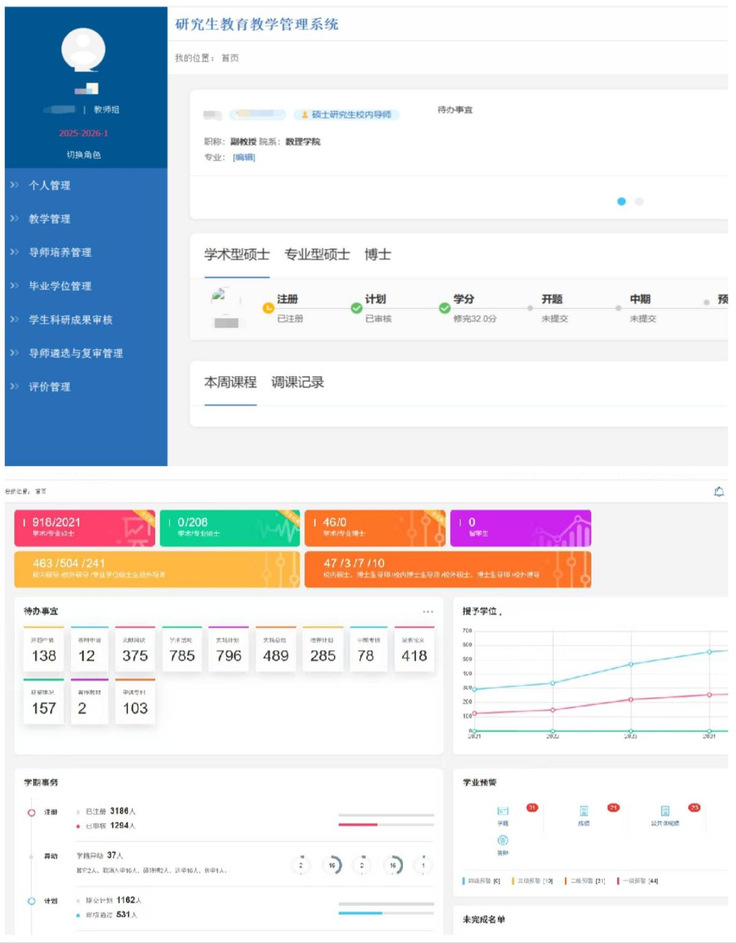Open the 公共课成绩 warning icon

coord(664,811)
